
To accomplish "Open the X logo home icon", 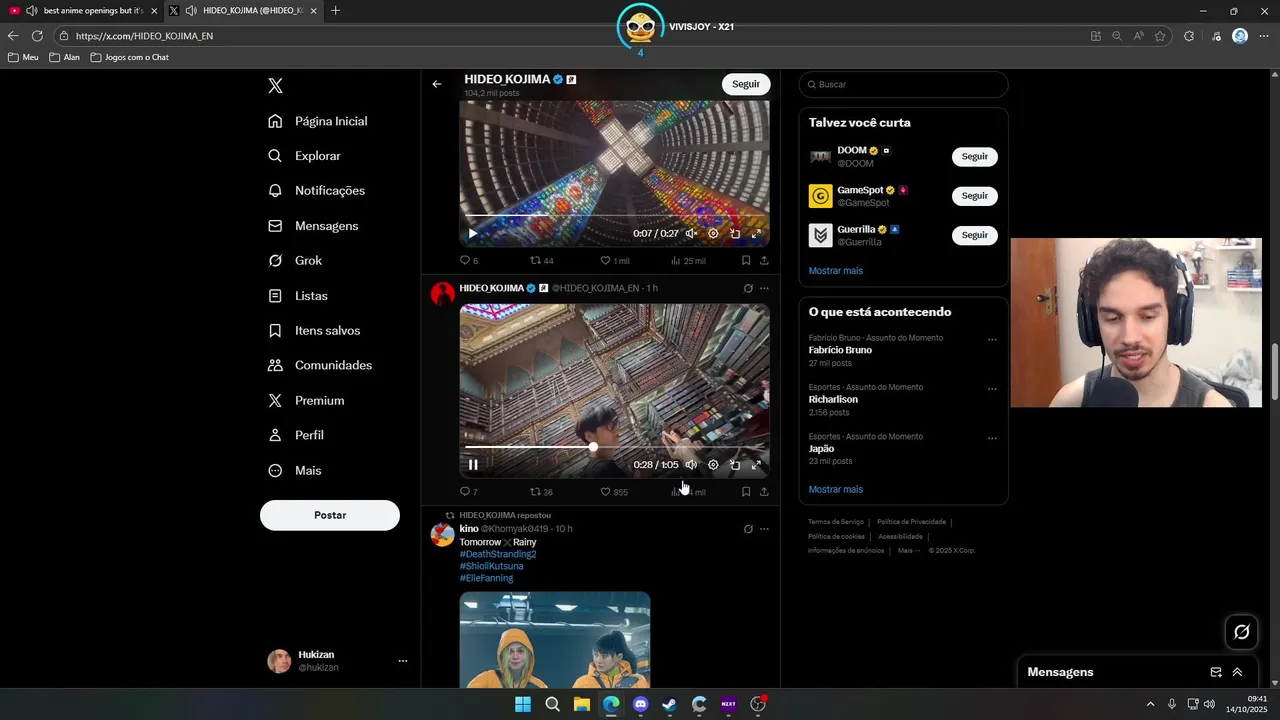I will click(276, 86).
